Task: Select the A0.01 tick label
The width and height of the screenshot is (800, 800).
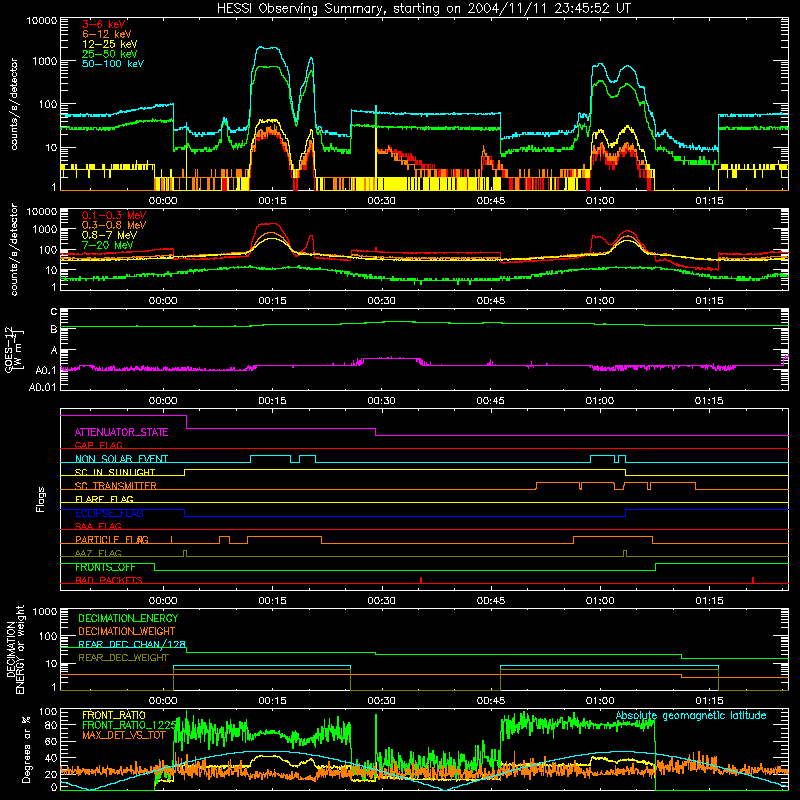Action: point(43,387)
